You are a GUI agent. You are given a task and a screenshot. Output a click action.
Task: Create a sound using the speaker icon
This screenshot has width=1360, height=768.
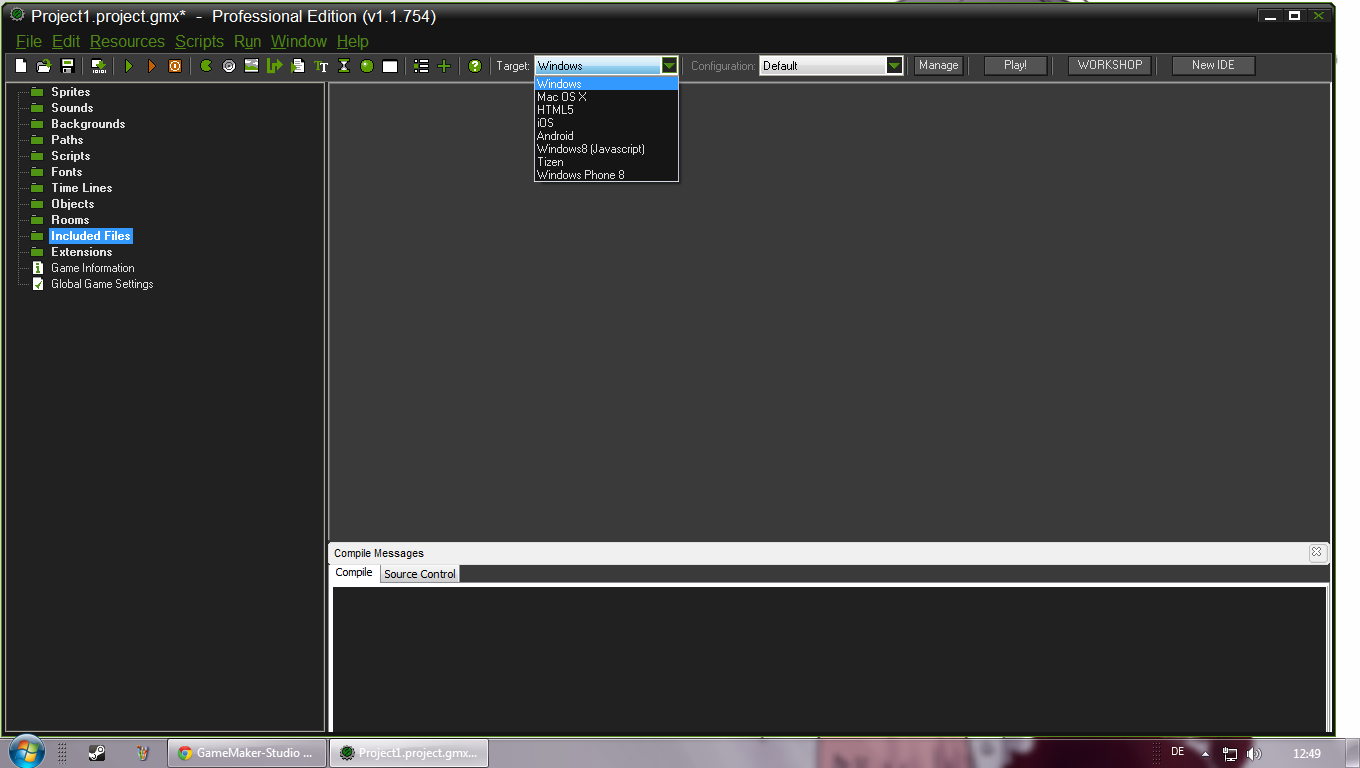coord(229,66)
